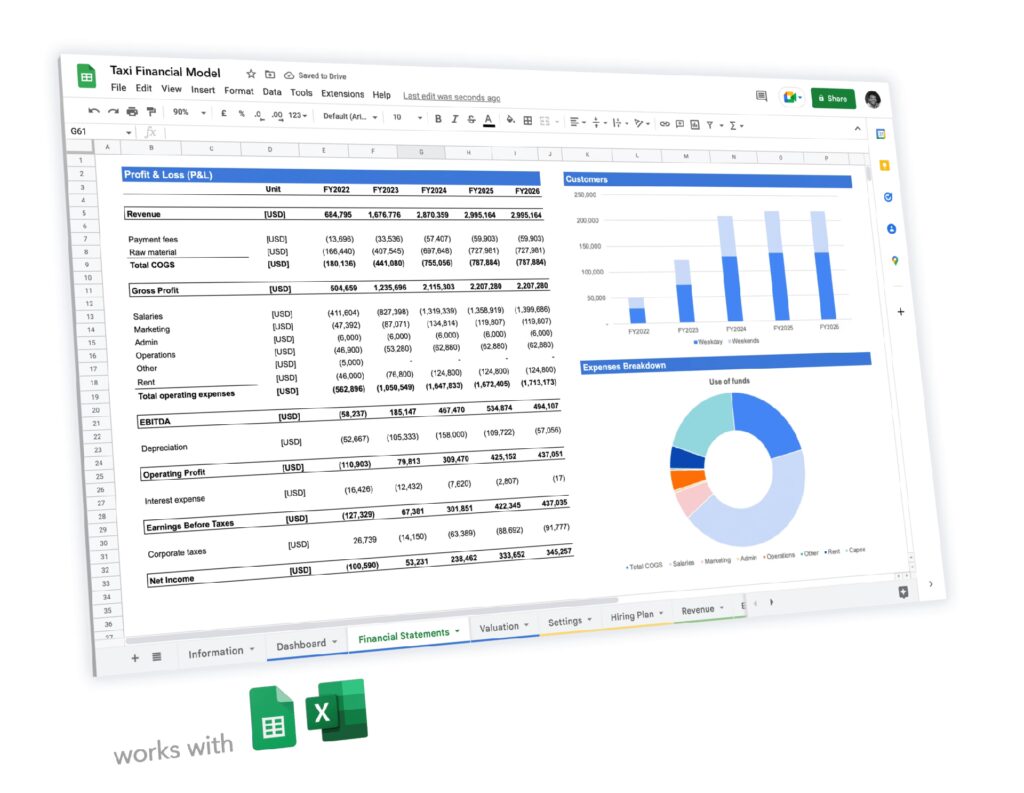Open the font family Default dropdown

(x=350, y=116)
